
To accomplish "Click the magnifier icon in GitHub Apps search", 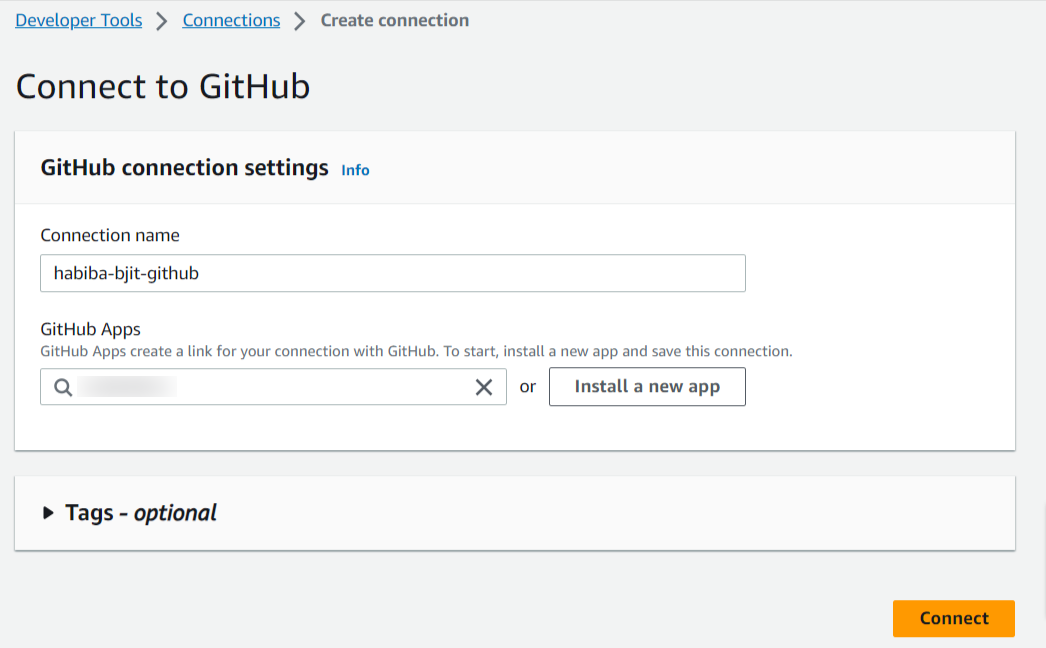I will pos(63,387).
